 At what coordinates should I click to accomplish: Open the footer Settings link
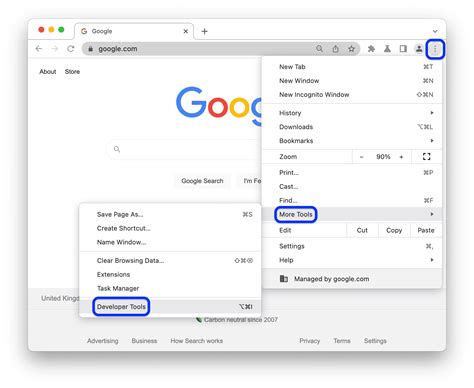click(375, 341)
